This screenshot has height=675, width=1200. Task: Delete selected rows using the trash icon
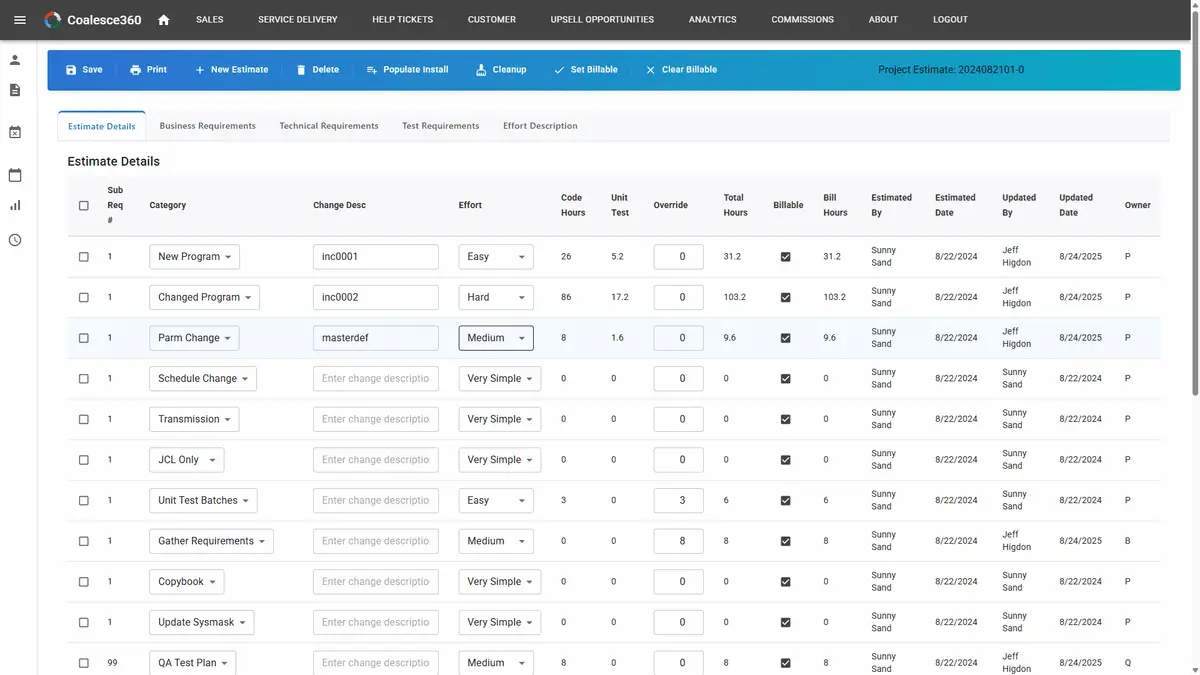click(303, 69)
